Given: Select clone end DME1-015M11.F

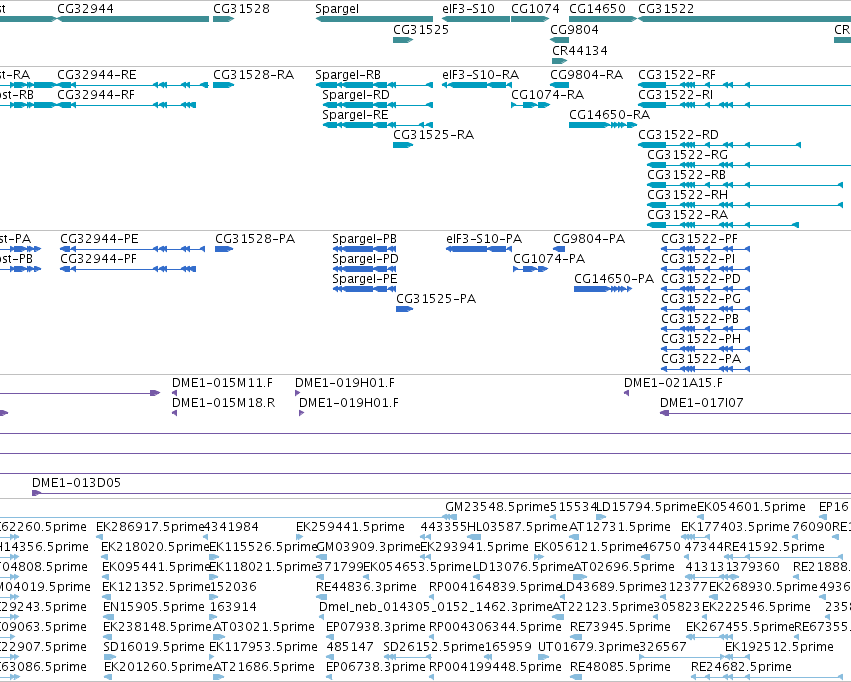Looking at the screenshot, I should click(223, 383).
